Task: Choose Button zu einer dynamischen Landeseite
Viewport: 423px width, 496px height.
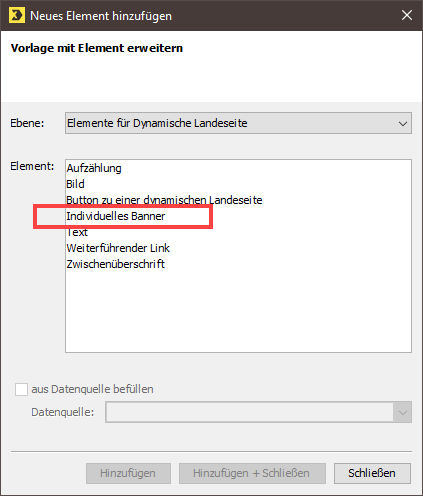Action: point(164,200)
